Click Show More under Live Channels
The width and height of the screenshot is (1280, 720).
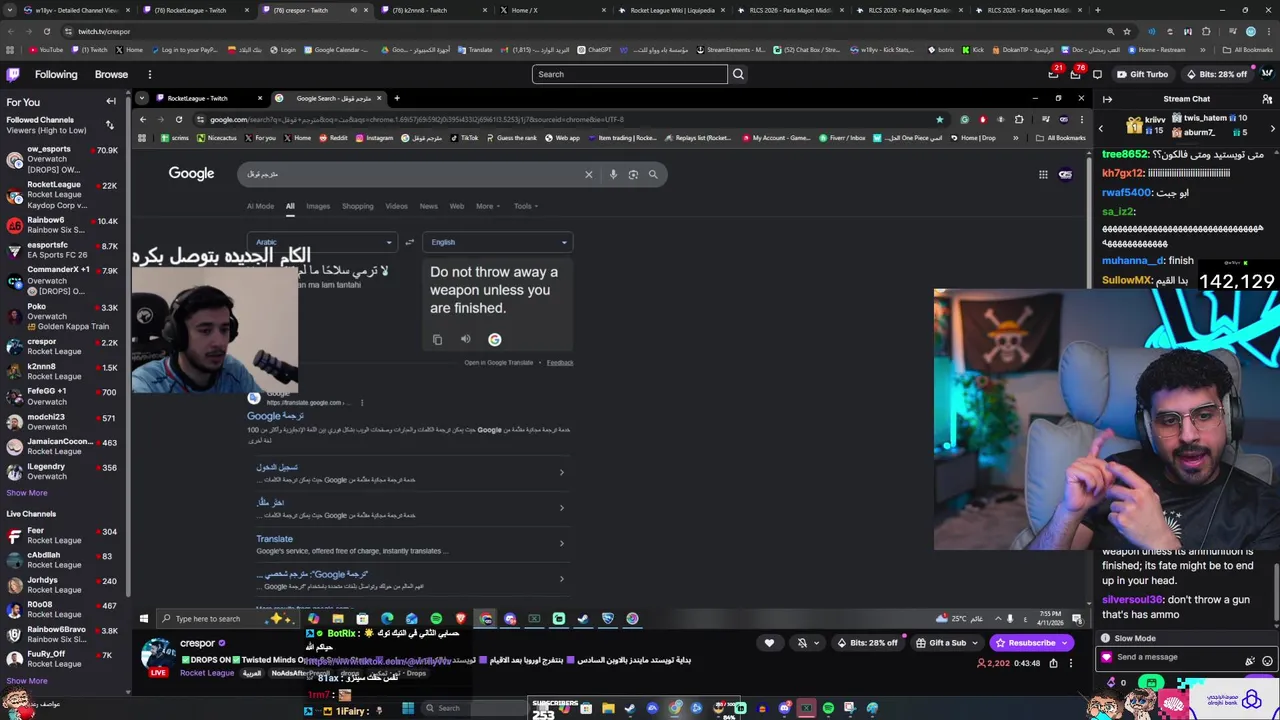coord(27,681)
